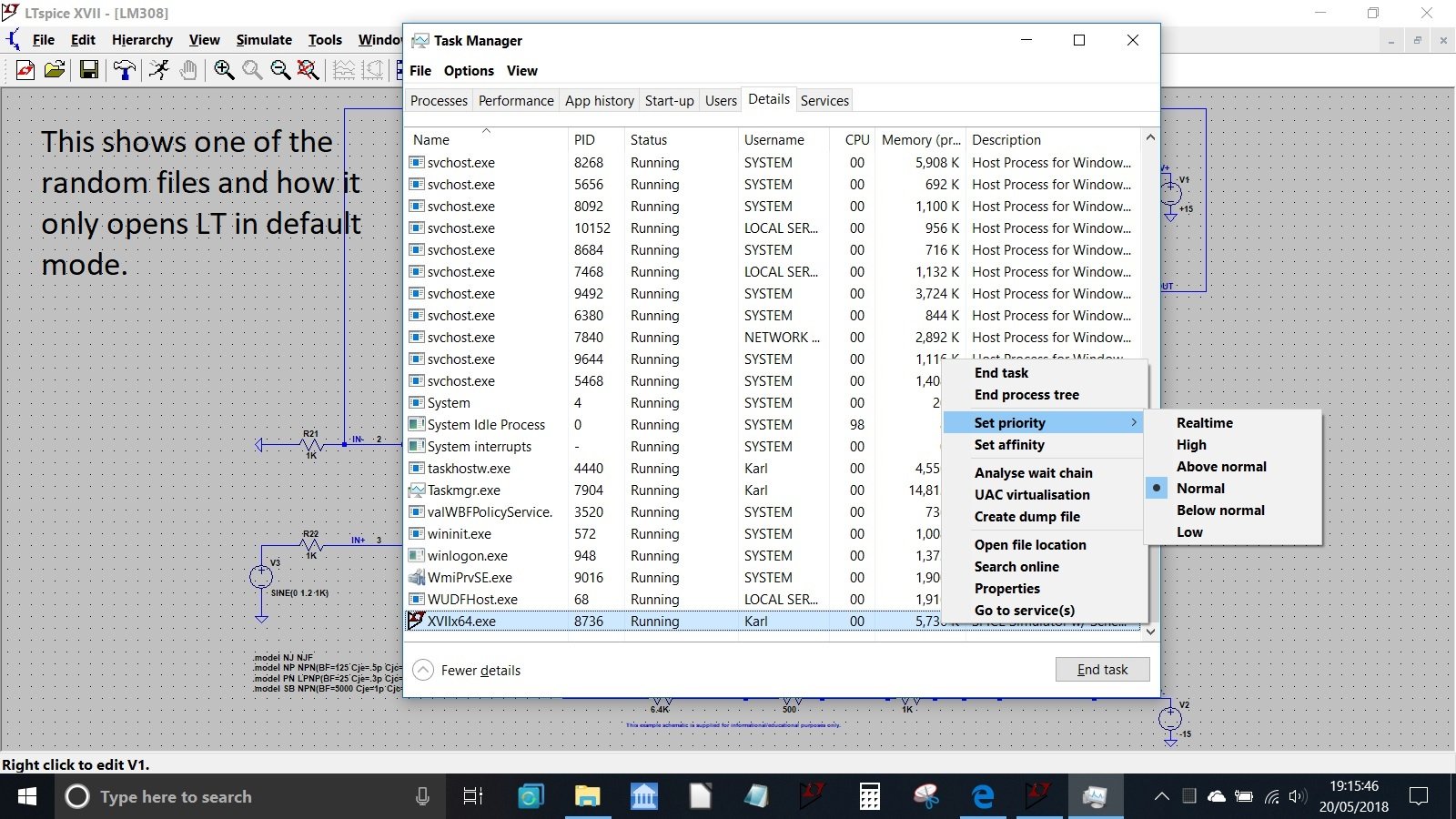Image resolution: width=1456 pixels, height=819 pixels.
Task: Collapse view with Fewer details chevron
Action: pyautogui.click(x=423, y=670)
